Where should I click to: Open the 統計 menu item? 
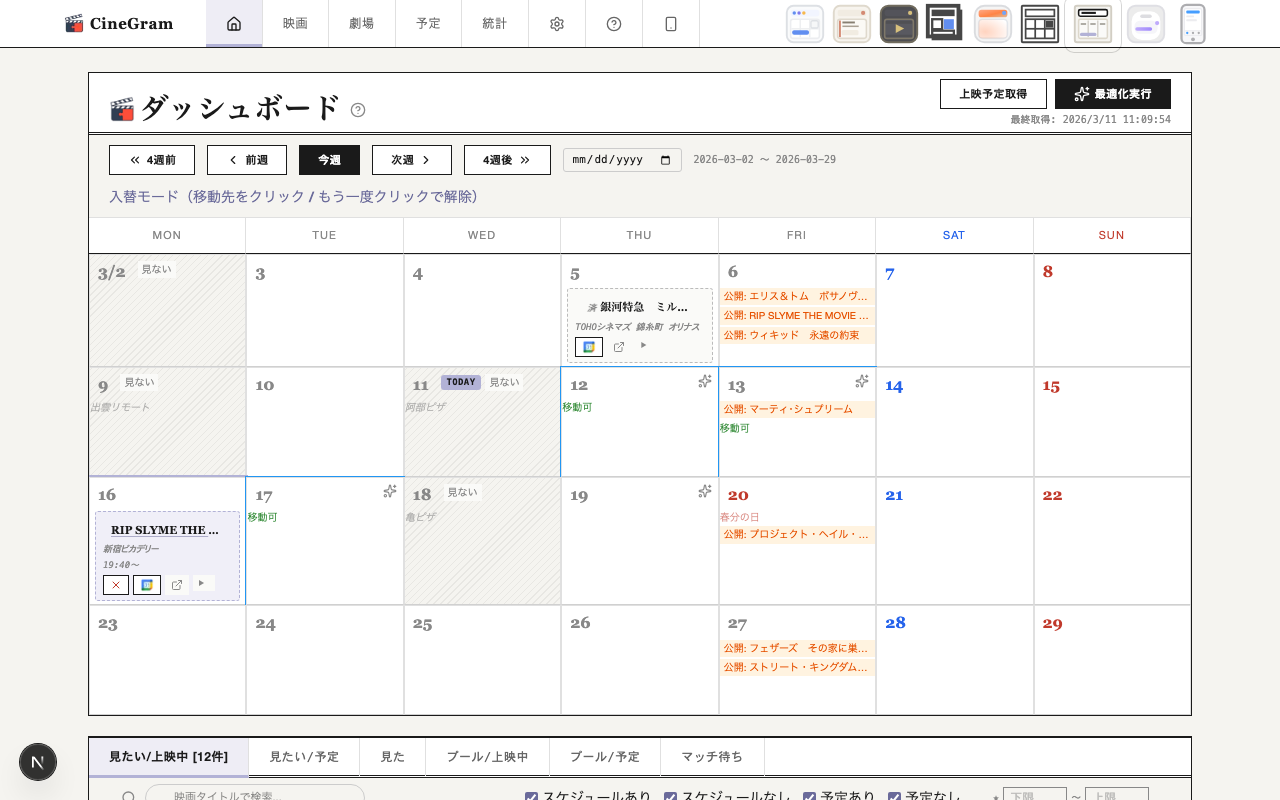(x=494, y=23)
